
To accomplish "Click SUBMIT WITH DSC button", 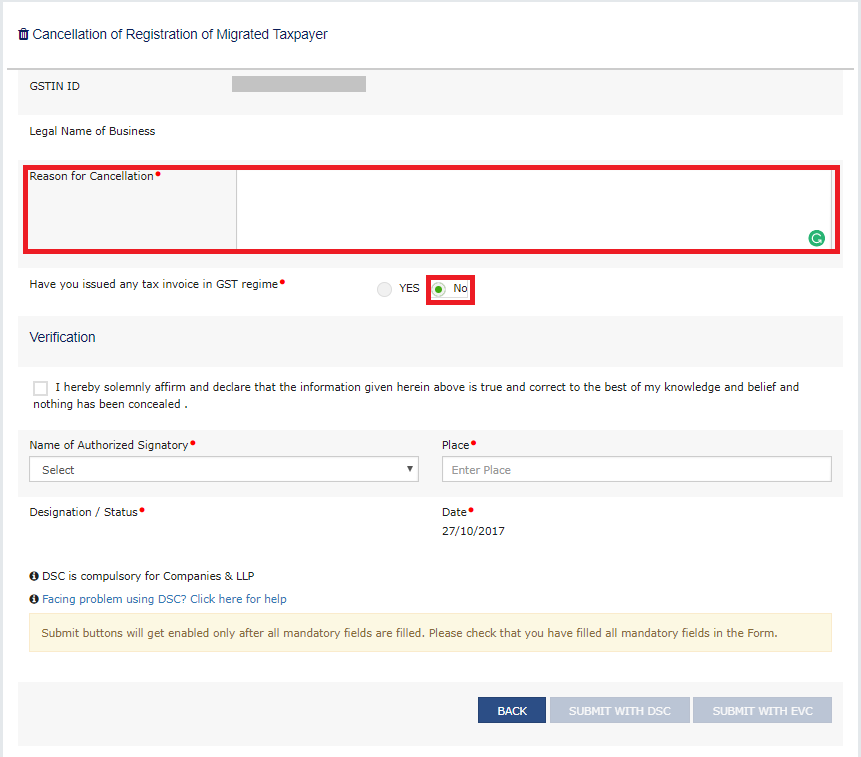I will 619,710.
